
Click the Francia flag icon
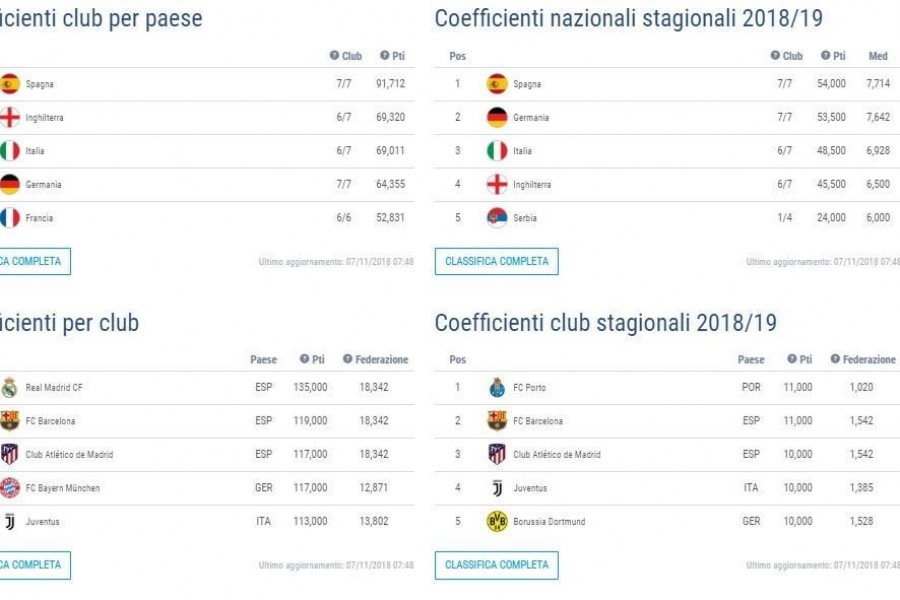click(x=9, y=218)
